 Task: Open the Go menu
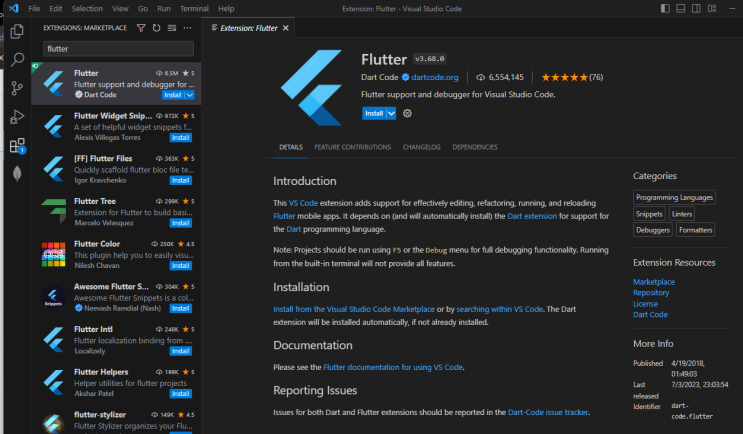[143, 9]
